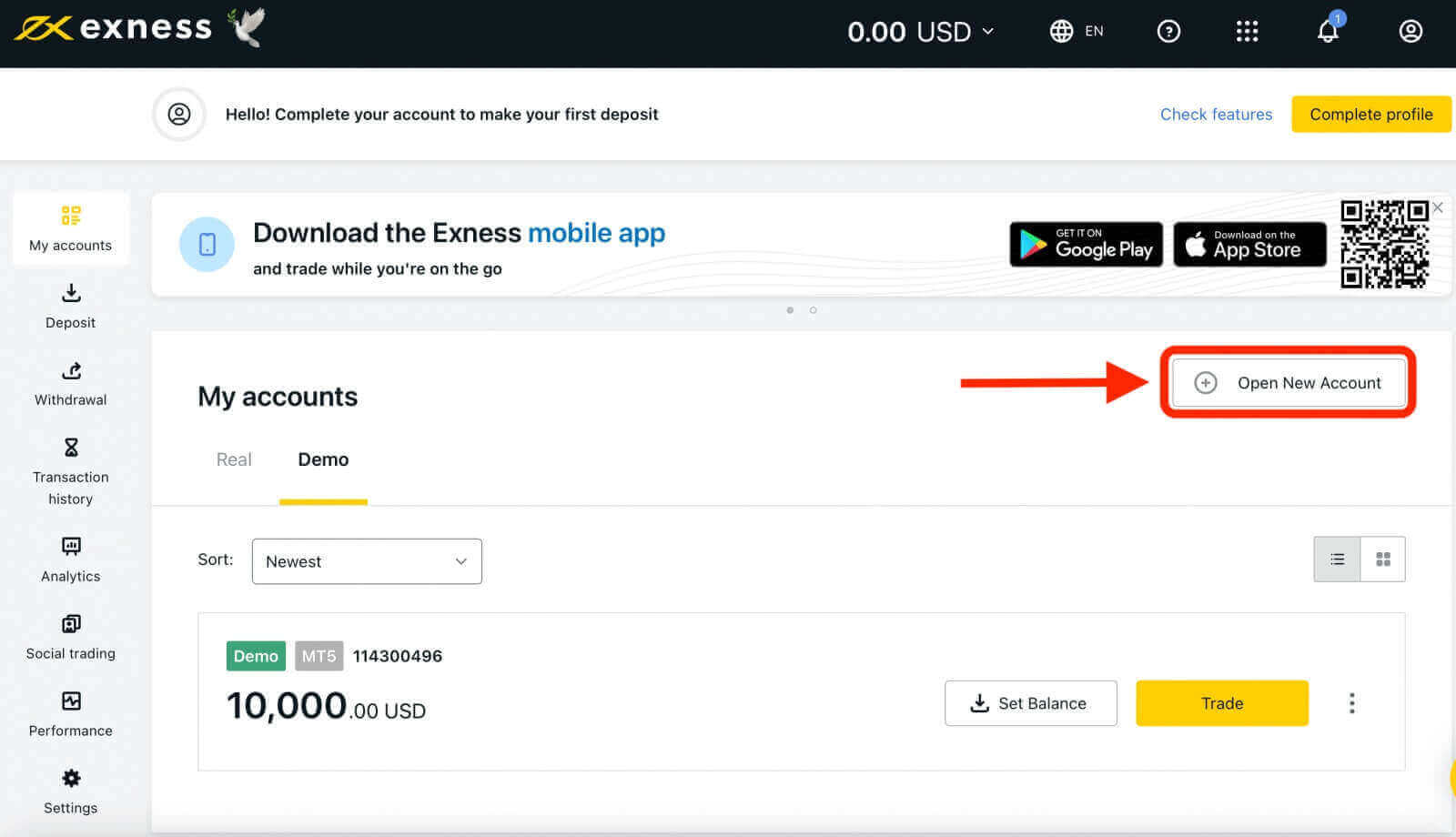Open Transaction history hourglass icon
The height and width of the screenshot is (837, 1456).
point(71,448)
